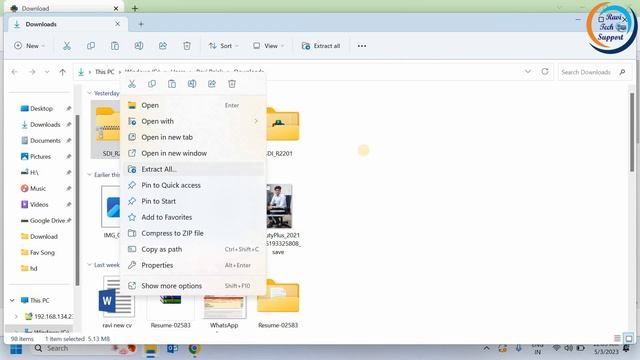Go up one folder level
This screenshot has width=640, height=360.
pyautogui.click(x=62, y=72)
